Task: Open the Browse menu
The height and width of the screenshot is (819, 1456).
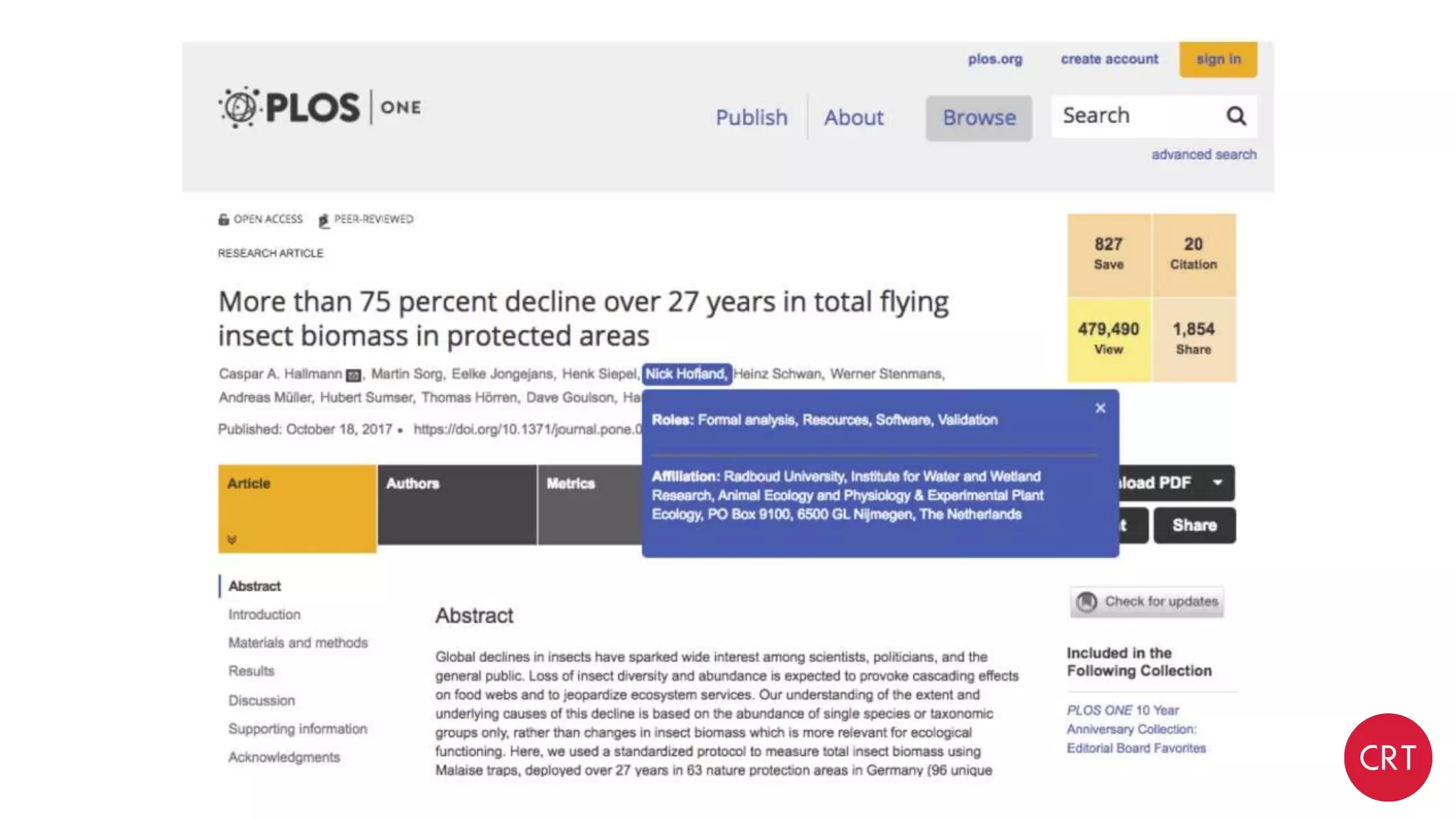Action: coord(978,118)
